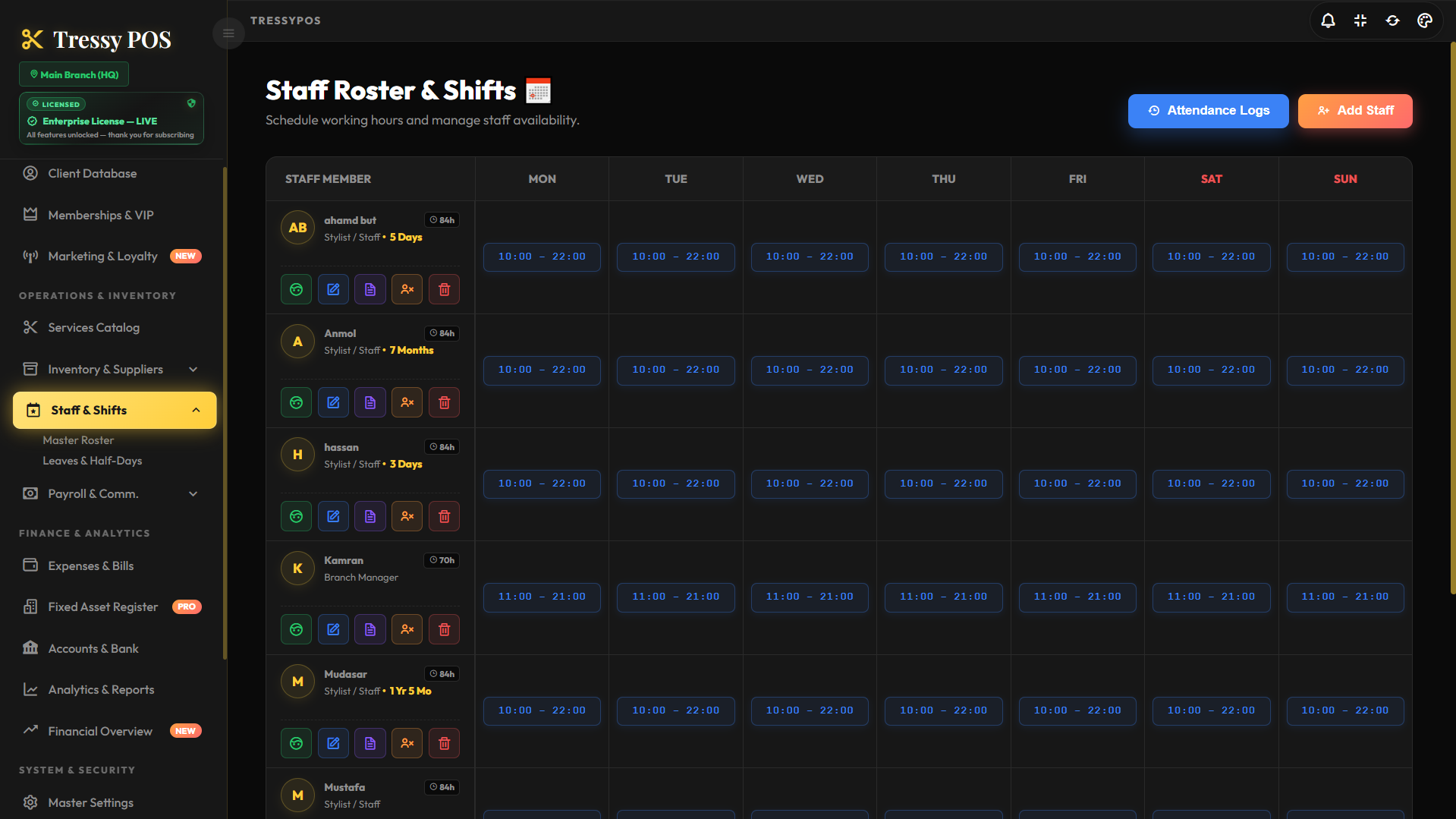This screenshot has height=819, width=1456.
Task: Collapse the Staff & Shifts menu
Action: 114,410
